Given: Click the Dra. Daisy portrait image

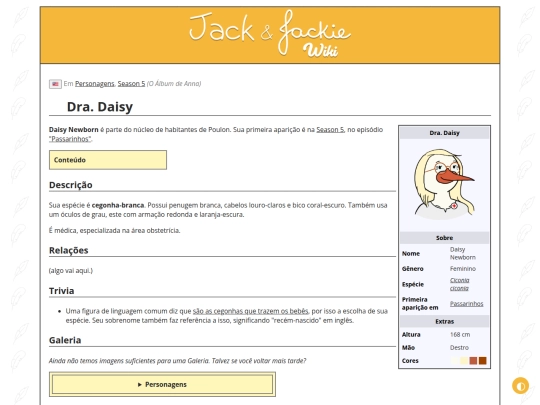Looking at the screenshot, I should (x=444, y=184).
